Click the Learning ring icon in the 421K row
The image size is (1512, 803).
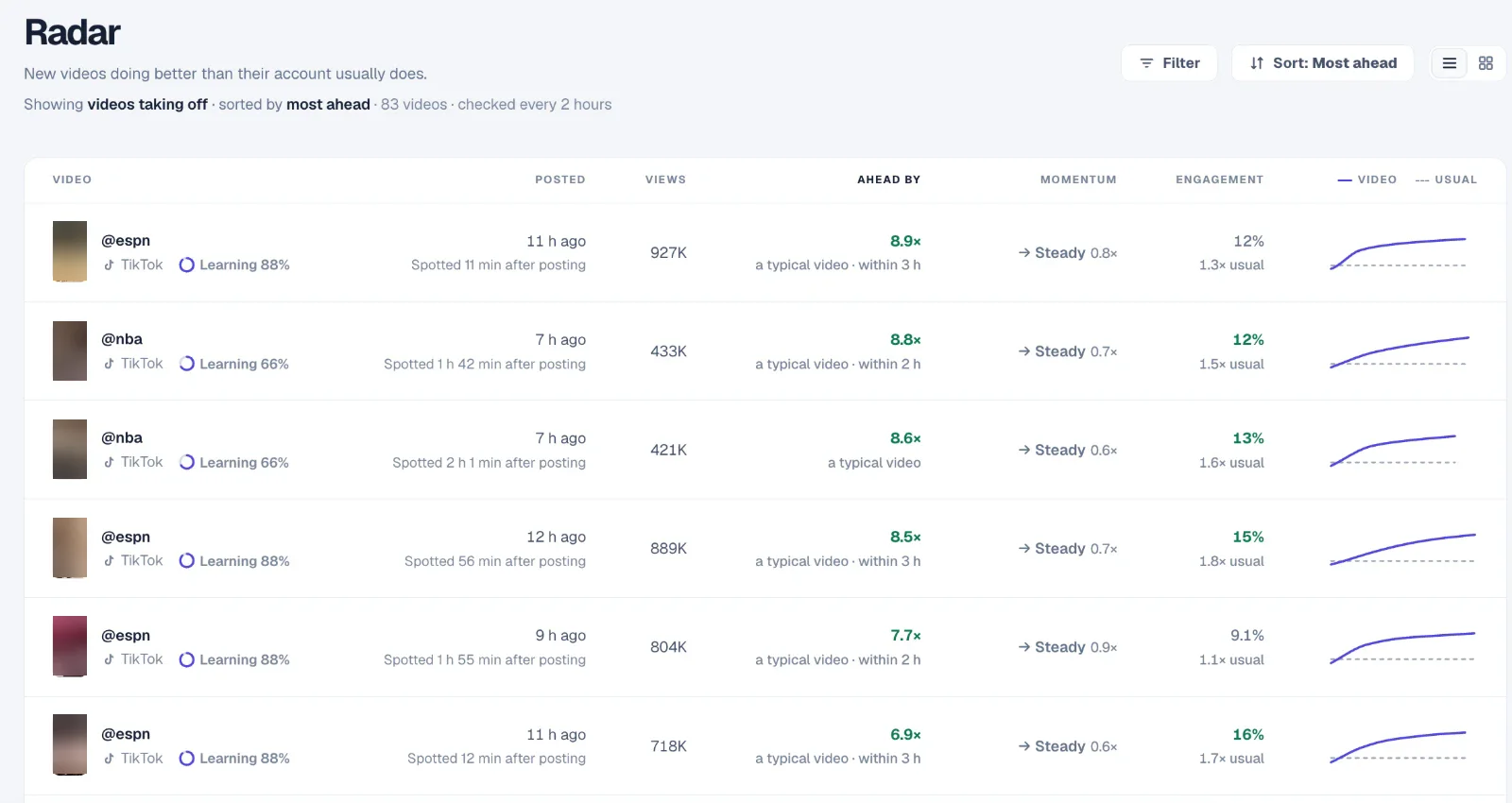[x=187, y=462]
